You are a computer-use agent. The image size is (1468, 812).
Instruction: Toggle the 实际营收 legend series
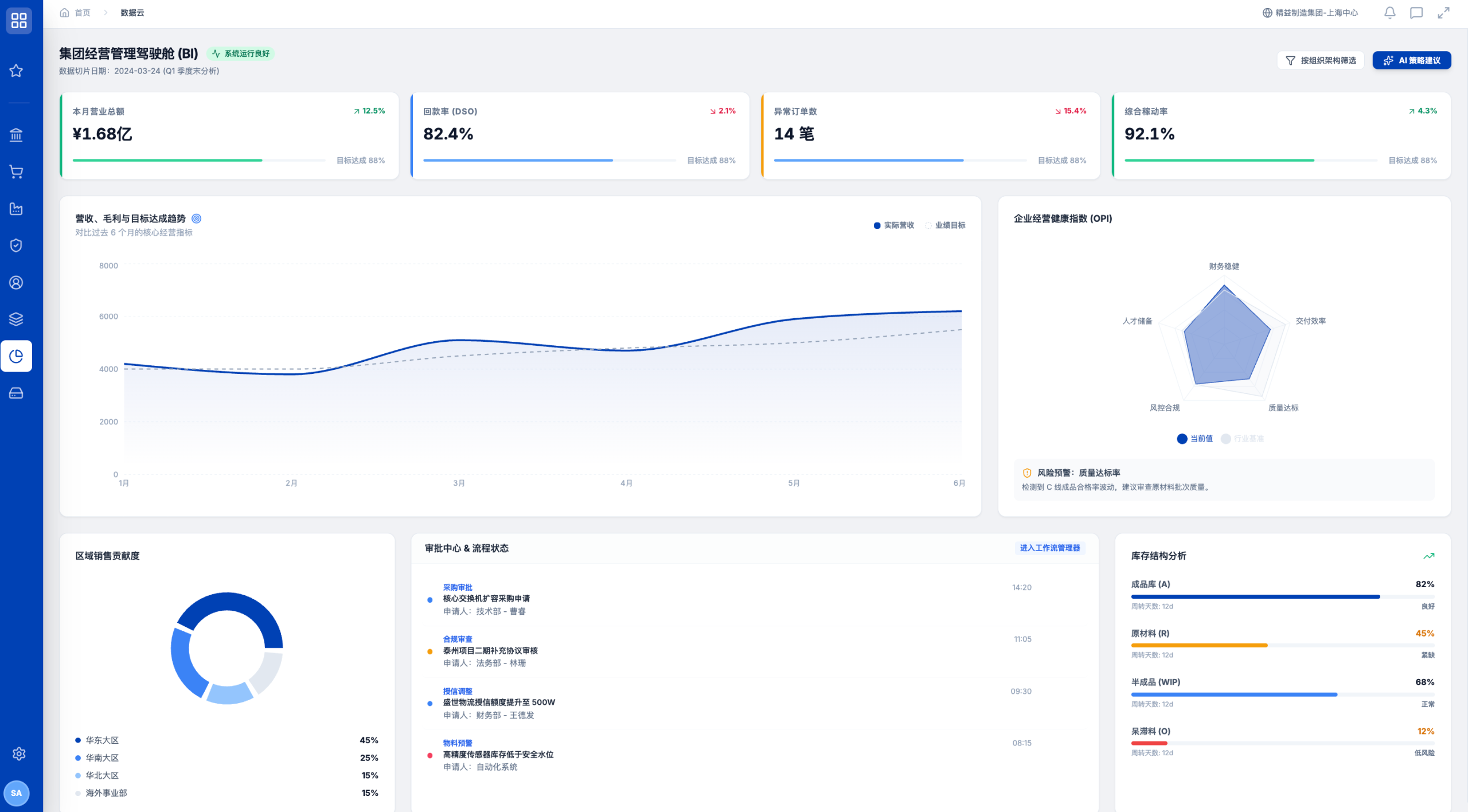[893, 225]
